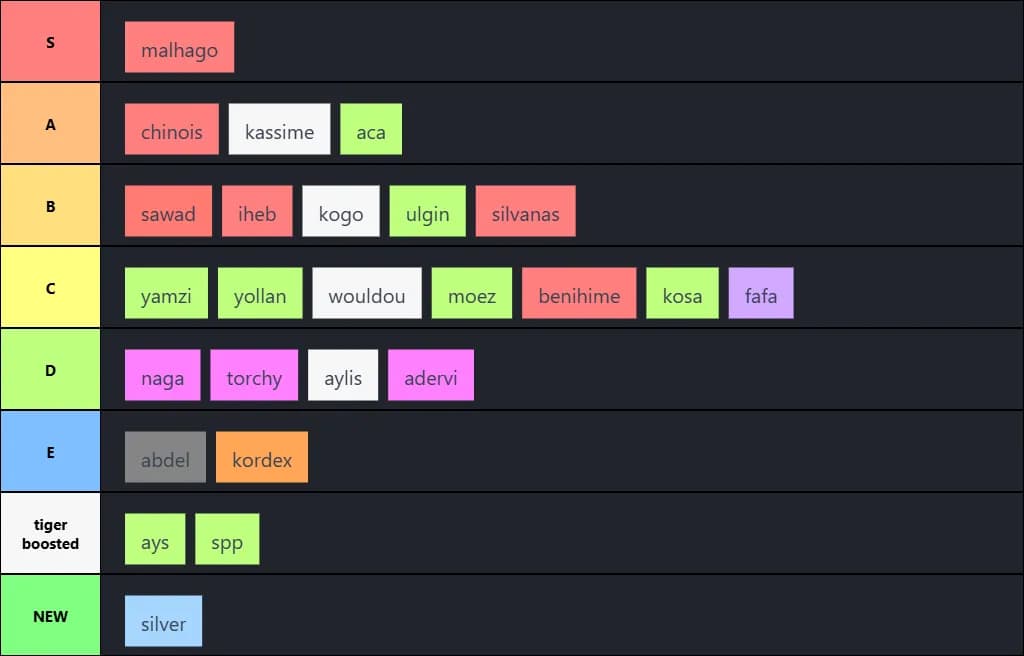The image size is (1024, 656).
Task: Select the white kassime tile
Action: tap(279, 129)
